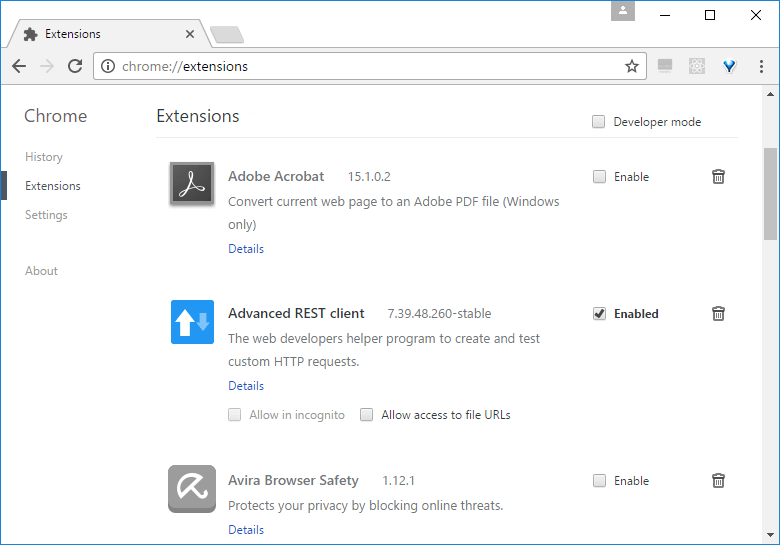
Task: Click the vertical scrollbar thumb
Action: 770,194
